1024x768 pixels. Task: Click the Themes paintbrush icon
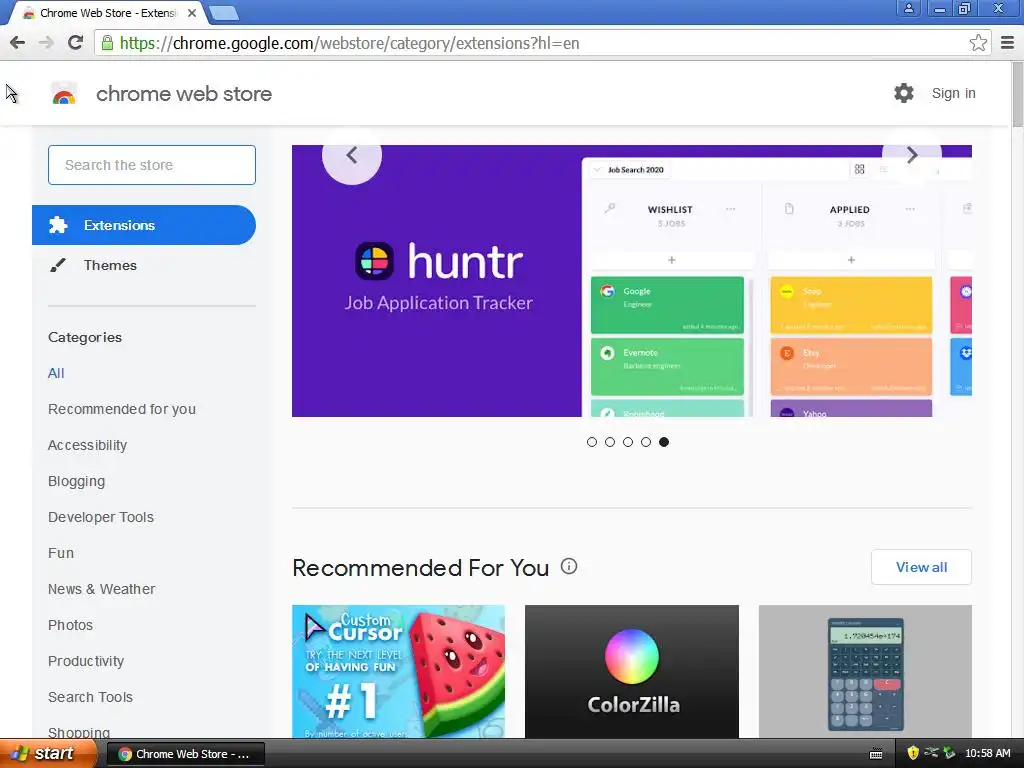coord(57,265)
